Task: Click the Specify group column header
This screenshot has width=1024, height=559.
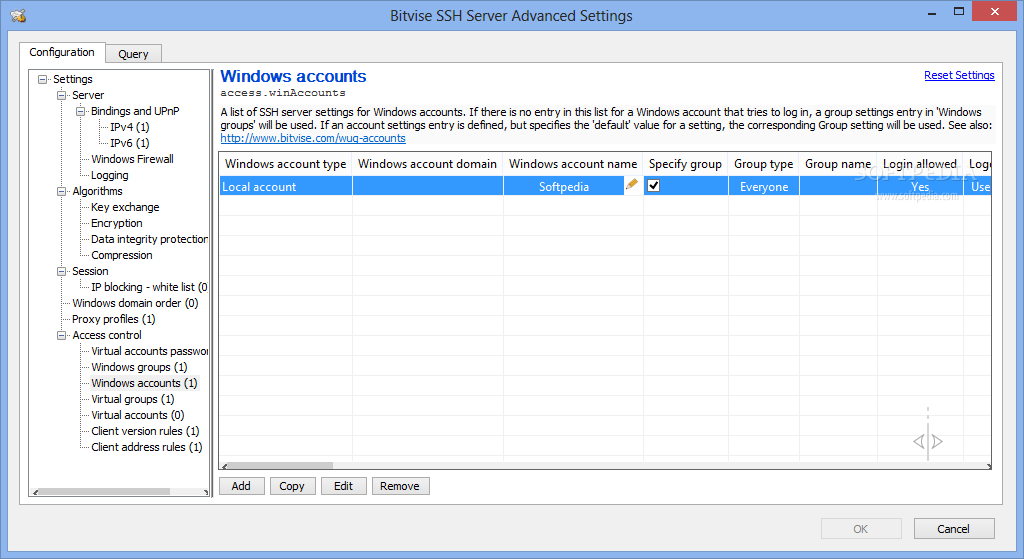Action: click(x=686, y=164)
